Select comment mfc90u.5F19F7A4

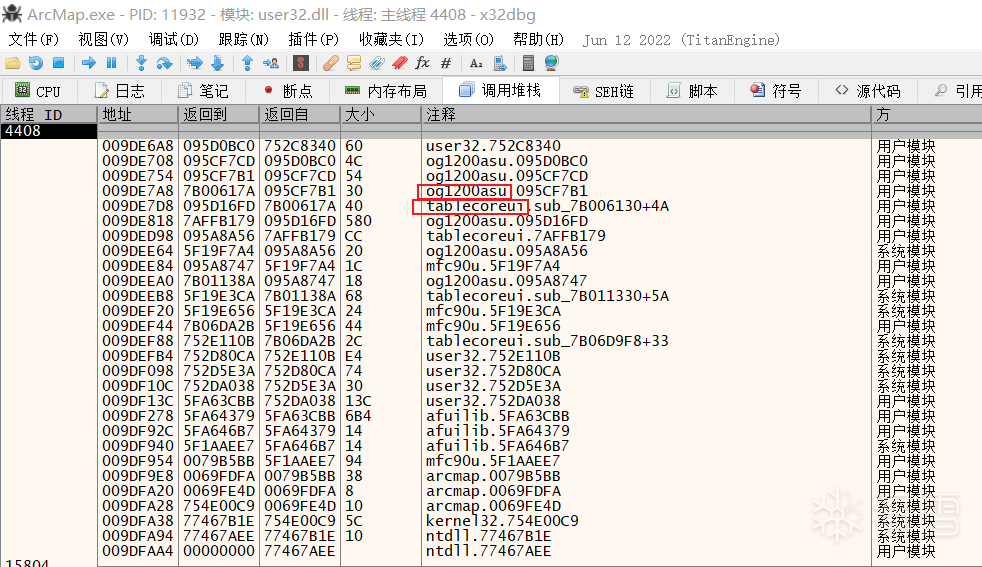[x=493, y=266]
